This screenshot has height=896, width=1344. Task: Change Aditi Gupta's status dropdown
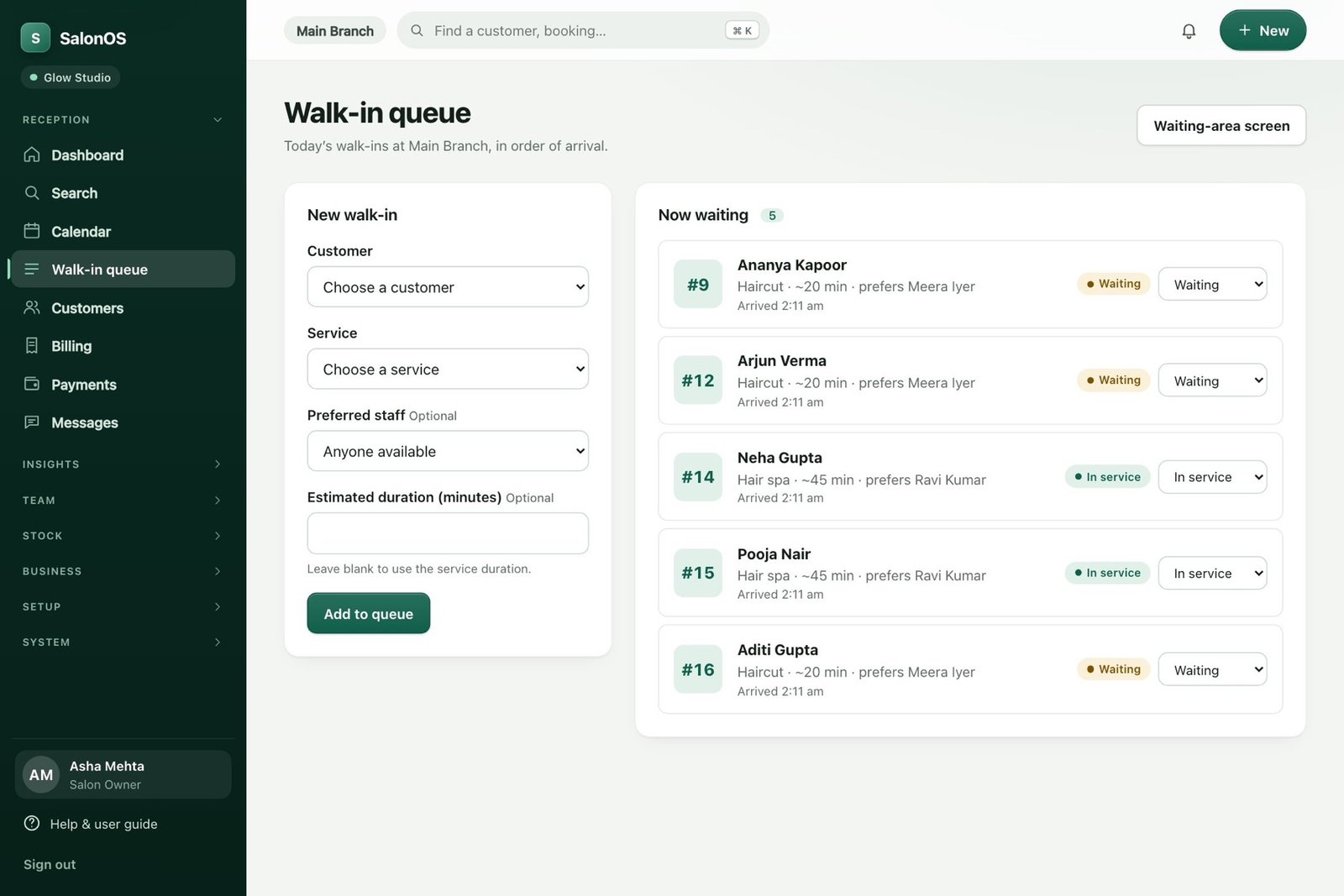(1212, 670)
